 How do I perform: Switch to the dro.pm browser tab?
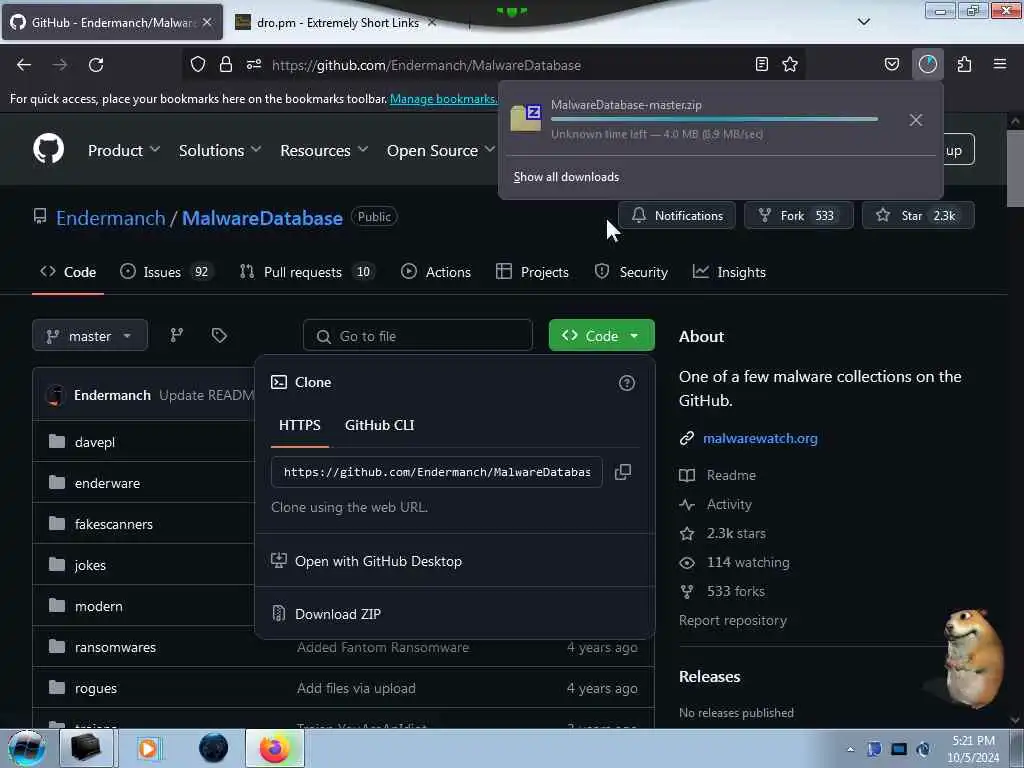point(336,22)
